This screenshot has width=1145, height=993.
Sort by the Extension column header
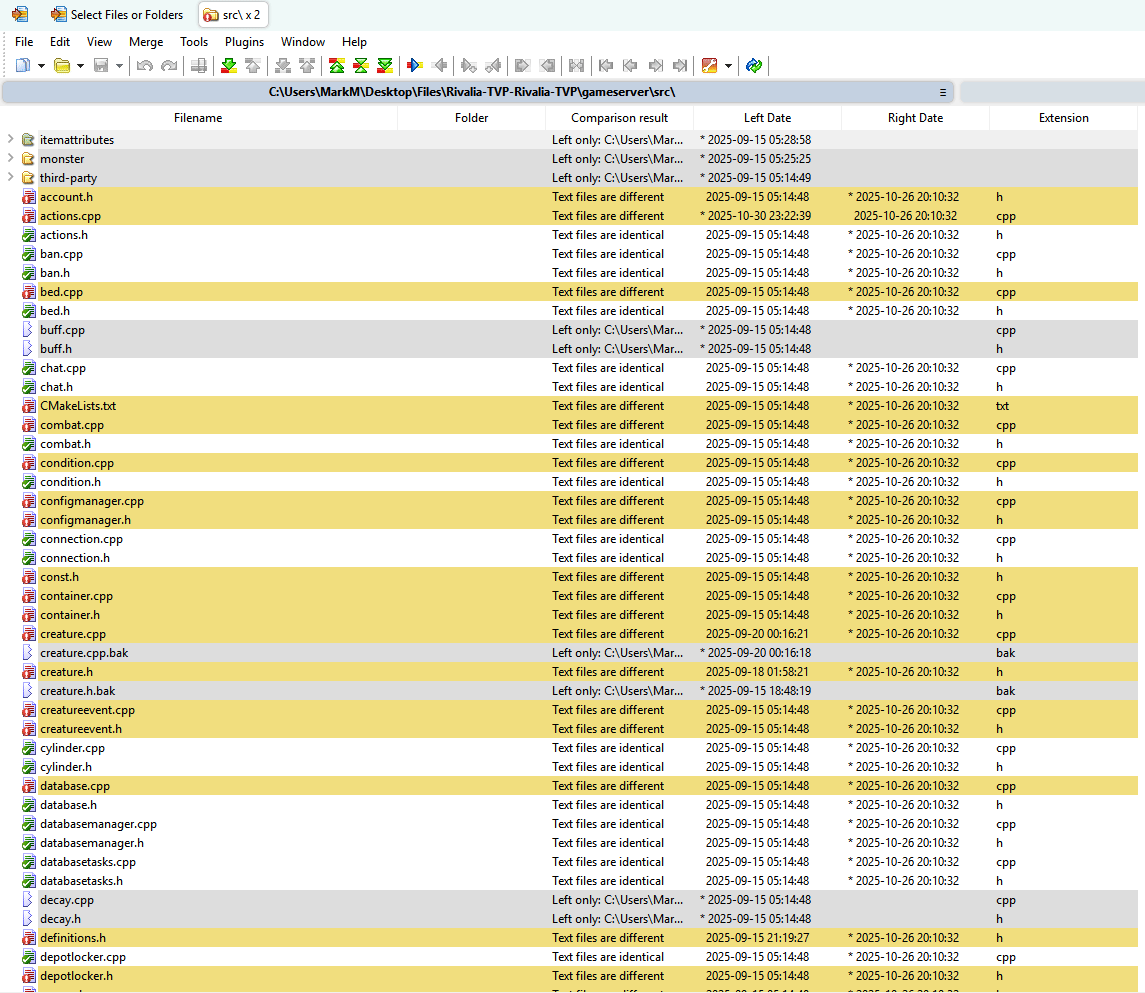click(x=1063, y=118)
